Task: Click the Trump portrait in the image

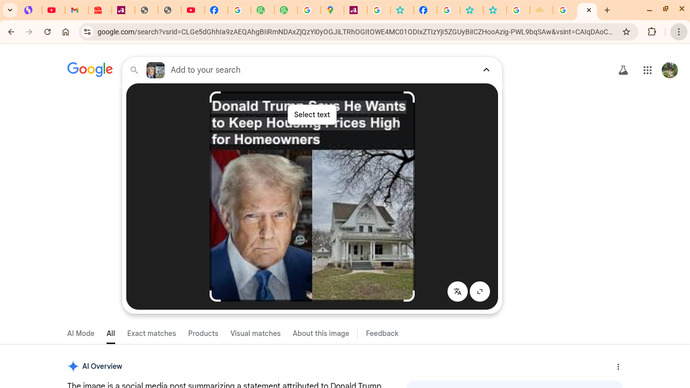Action: point(261,225)
